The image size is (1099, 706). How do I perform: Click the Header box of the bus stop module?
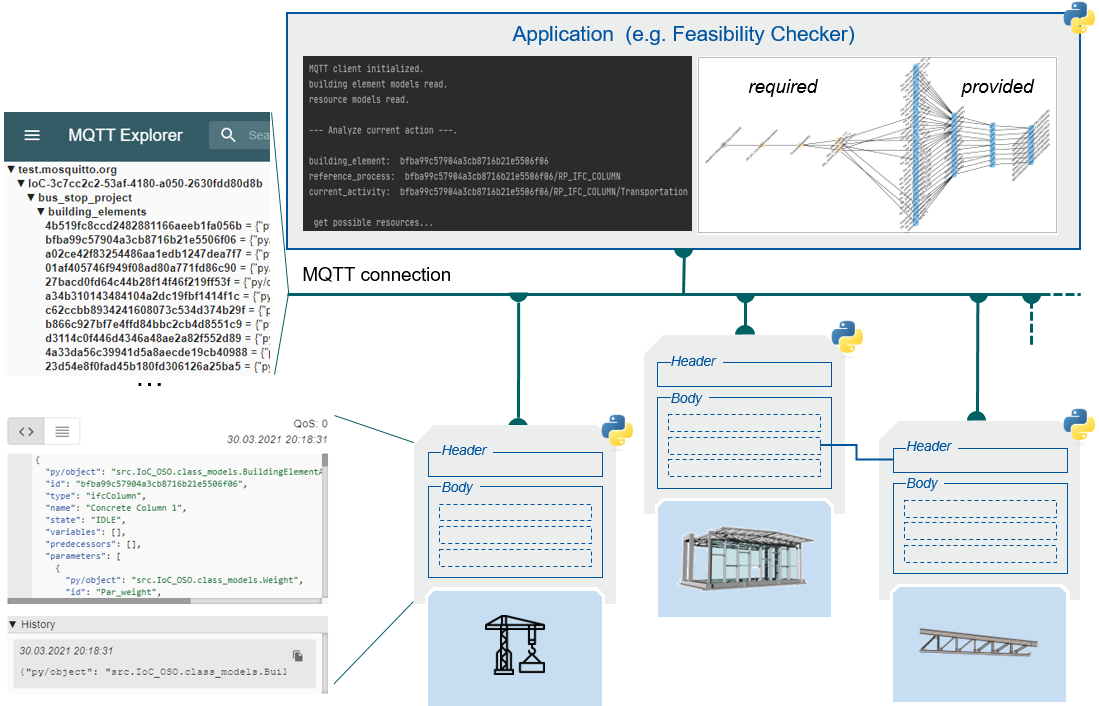744,374
